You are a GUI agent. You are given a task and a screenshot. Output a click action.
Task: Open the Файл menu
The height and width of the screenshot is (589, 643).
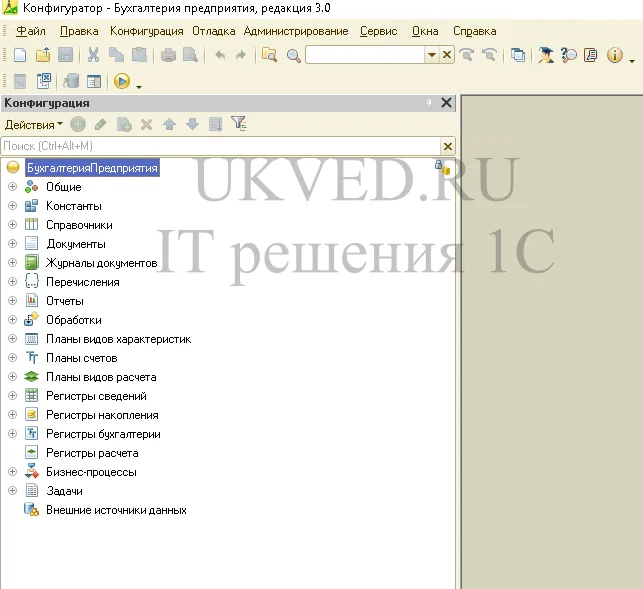click(31, 31)
